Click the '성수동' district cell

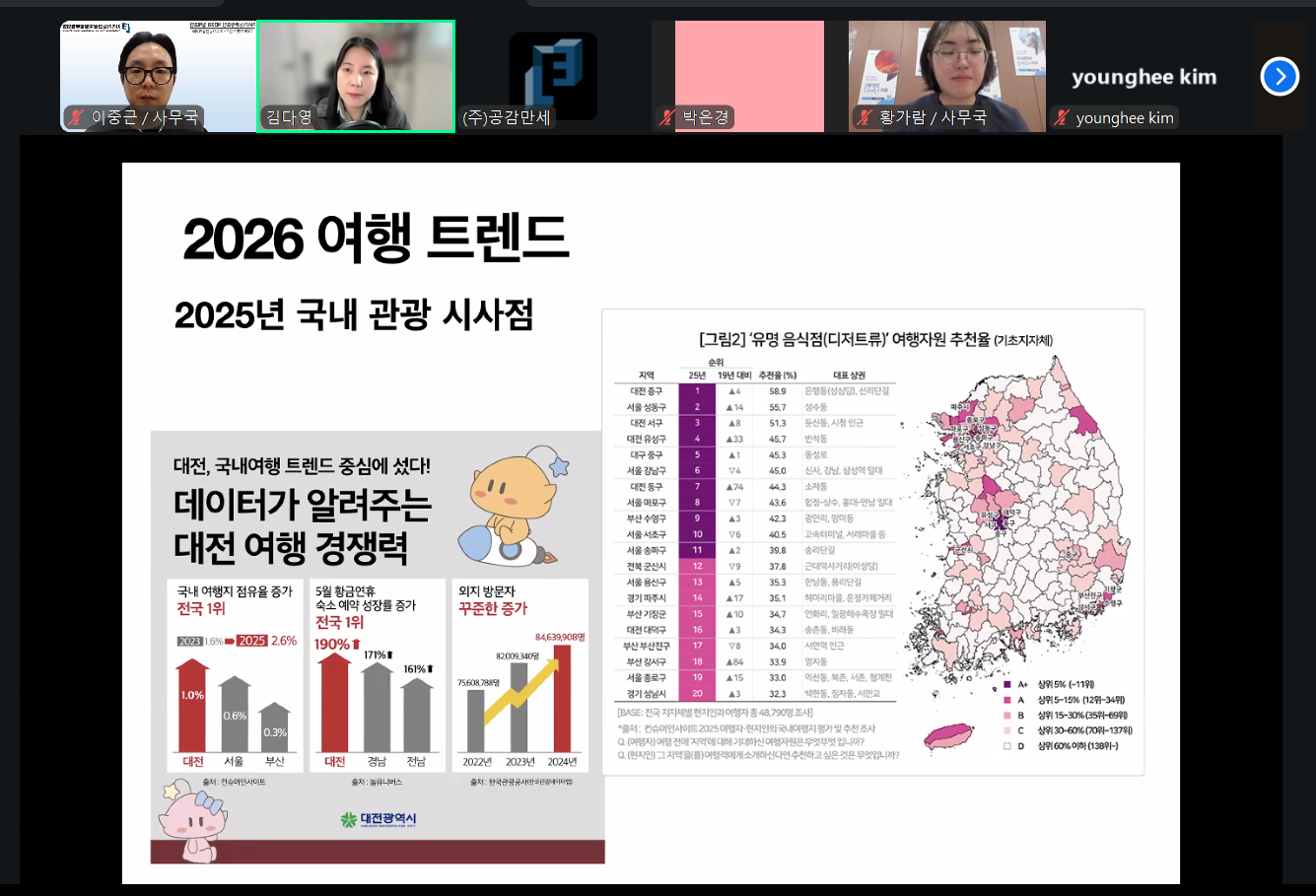pyautogui.click(x=815, y=407)
